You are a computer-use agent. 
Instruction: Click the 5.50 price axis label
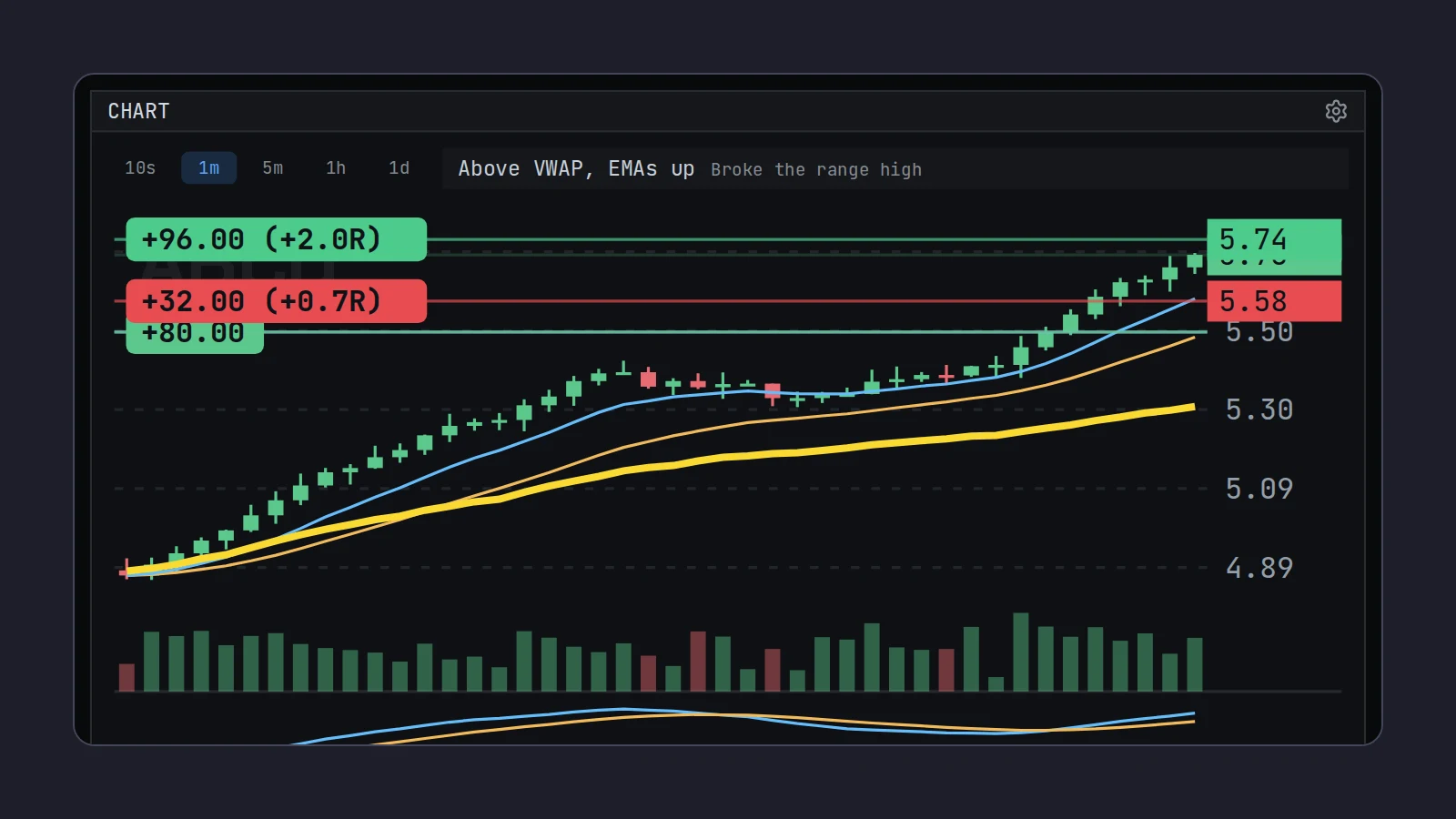click(x=1259, y=333)
